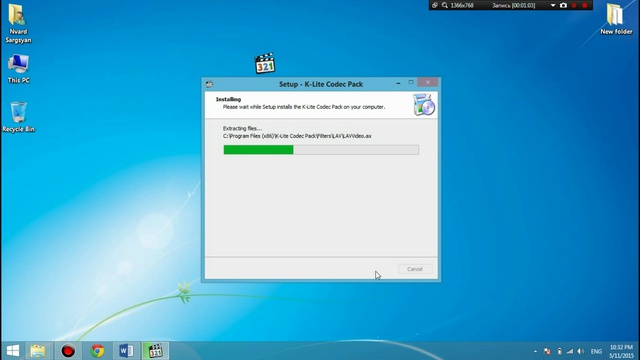
Task: Click the installation progress bar
Action: (321, 150)
